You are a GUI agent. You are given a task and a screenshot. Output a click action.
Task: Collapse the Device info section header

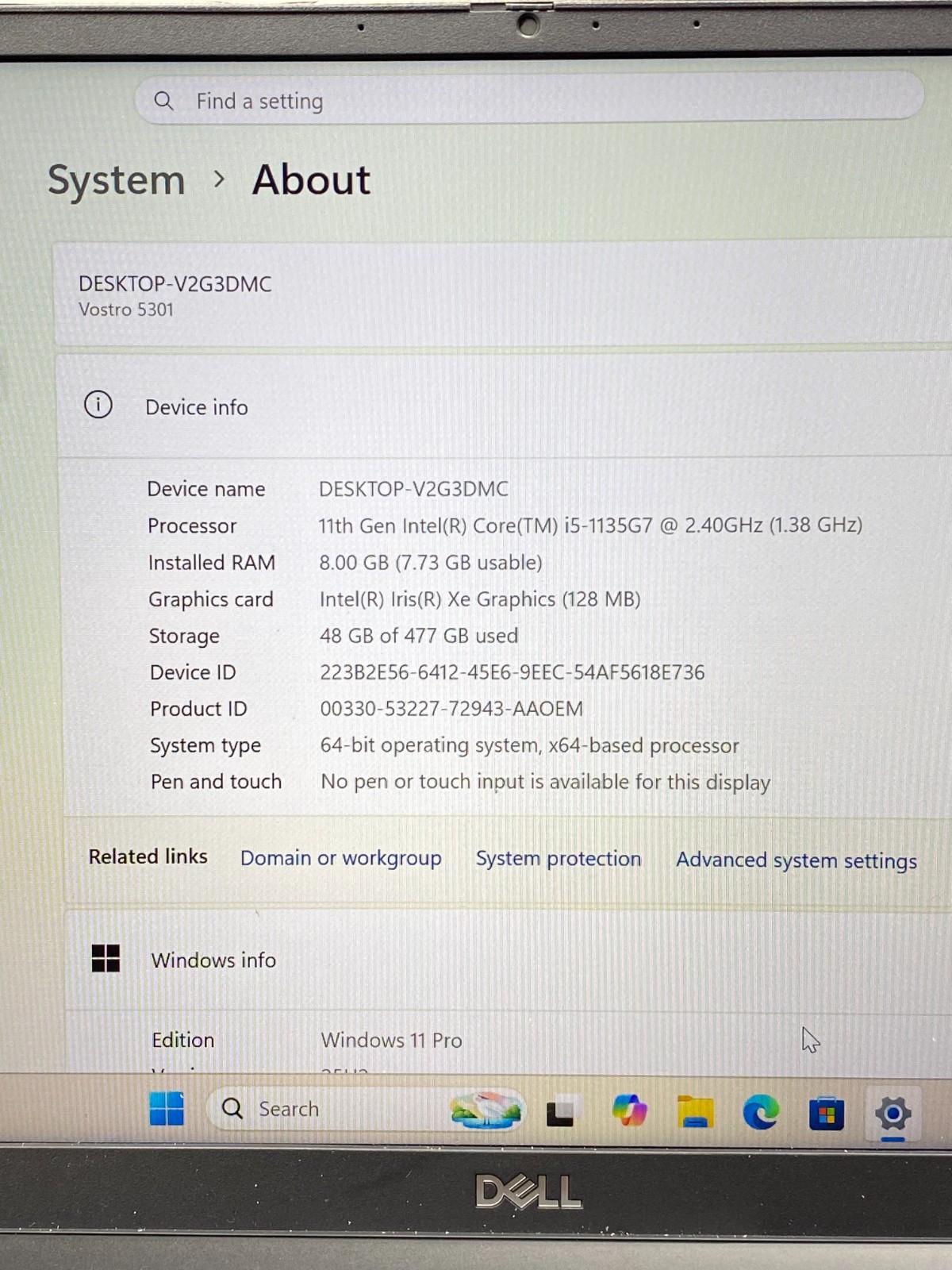(x=505, y=406)
